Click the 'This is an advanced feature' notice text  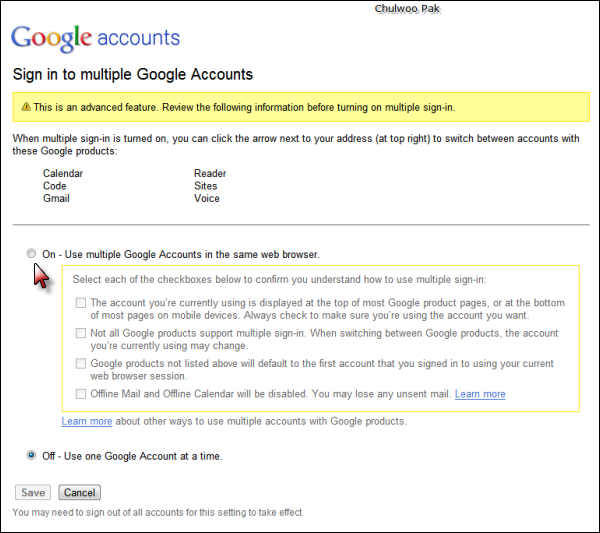pyautogui.click(x=245, y=108)
